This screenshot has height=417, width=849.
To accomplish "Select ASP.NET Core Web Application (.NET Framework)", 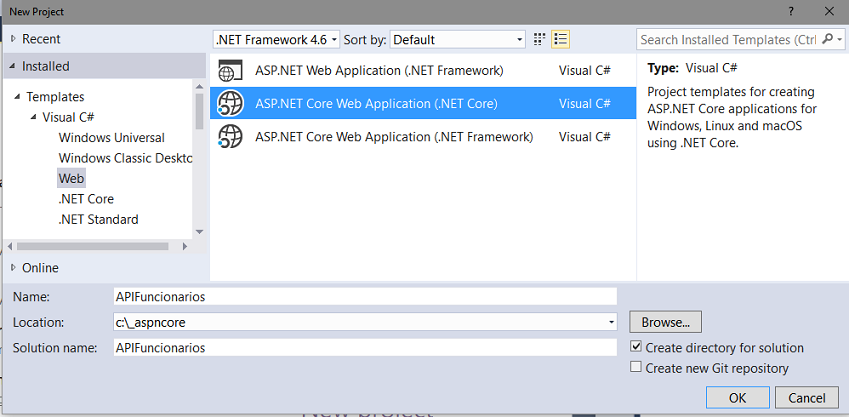I will (x=423, y=136).
